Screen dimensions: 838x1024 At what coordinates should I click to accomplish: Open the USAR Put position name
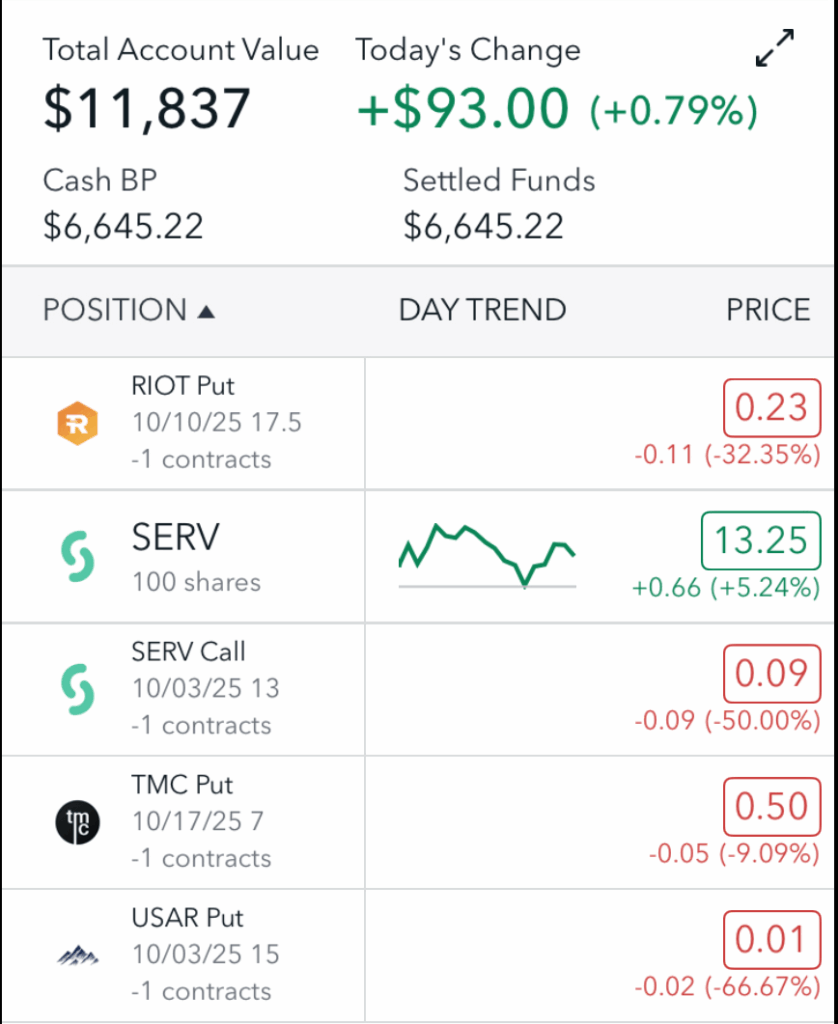[187, 917]
